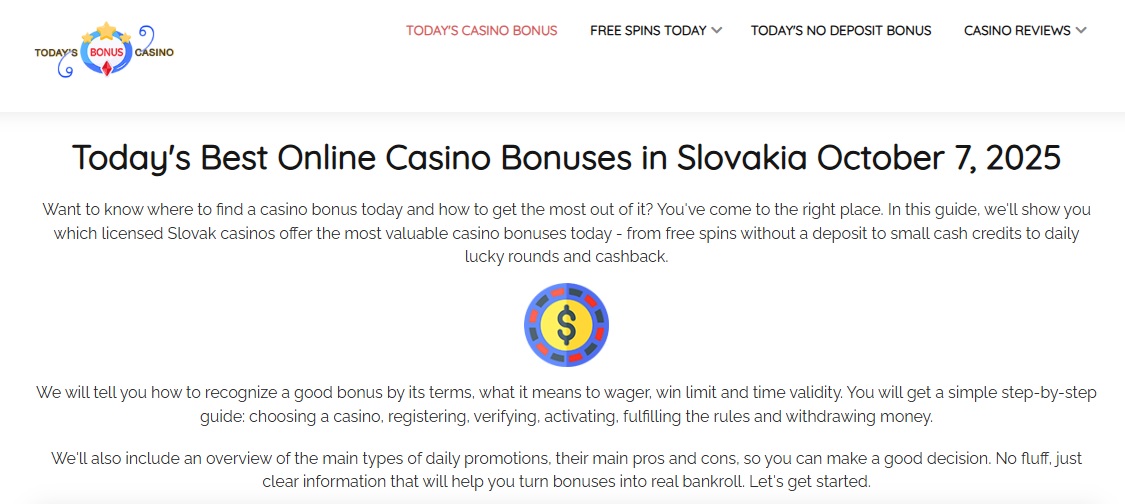Screen dimensions: 1125x504
Task: Click the word CASINO in the logo
Action: (x=155, y=52)
